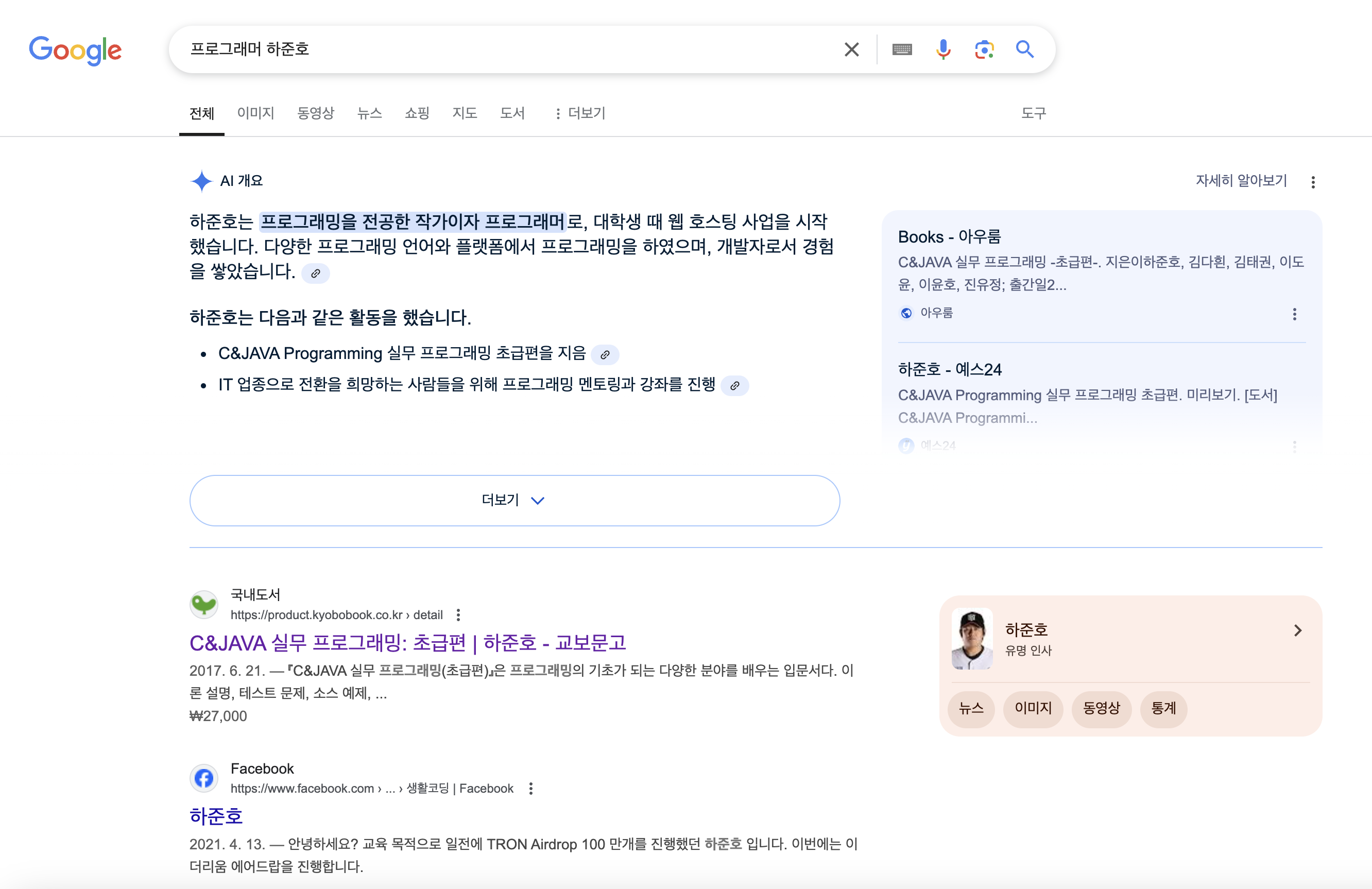Open the virtual keyboard input tool
This screenshot has height=889, width=1372.
902,49
